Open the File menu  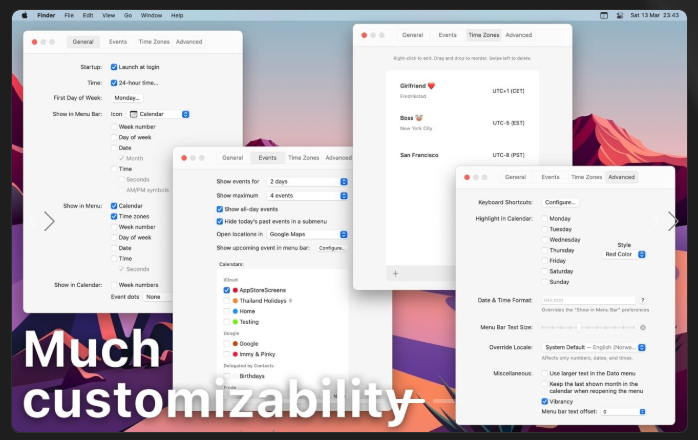[69, 15]
